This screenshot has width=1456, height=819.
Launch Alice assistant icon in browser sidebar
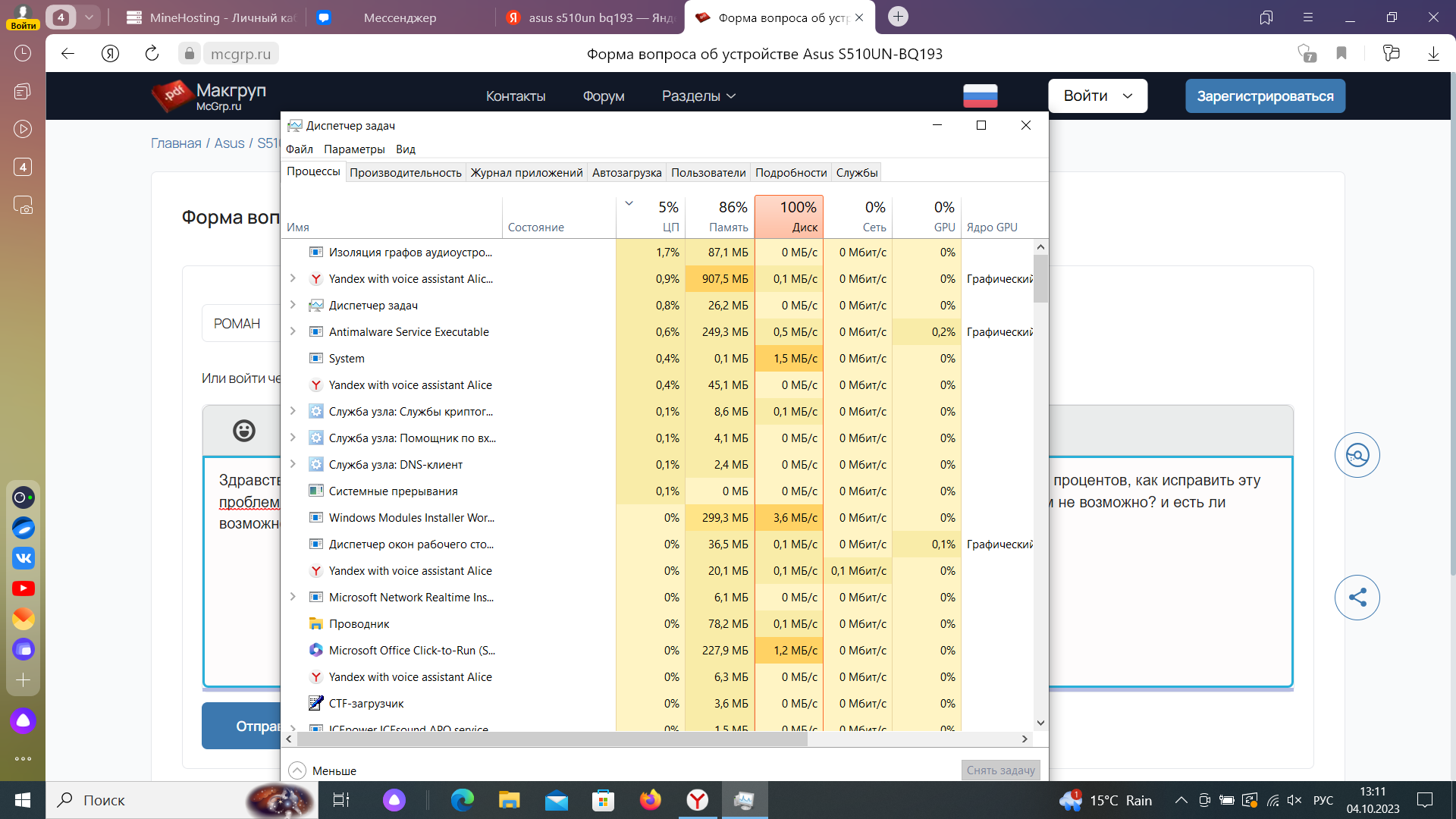click(24, 720)
